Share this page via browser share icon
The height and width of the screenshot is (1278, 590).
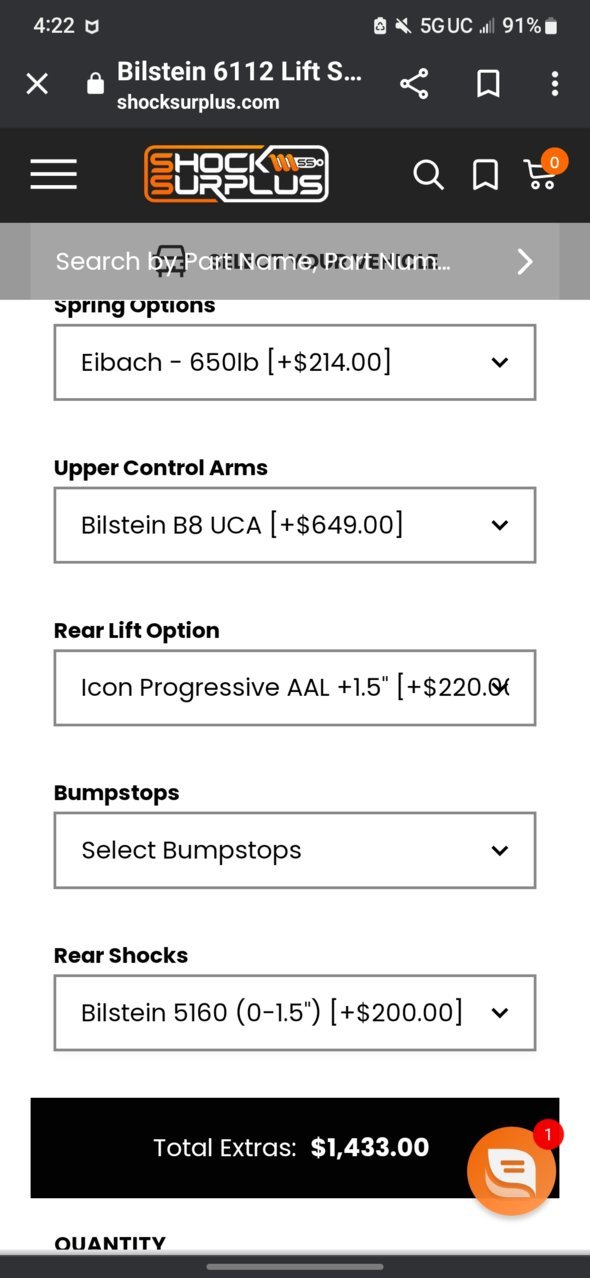[x=414, y=84]
